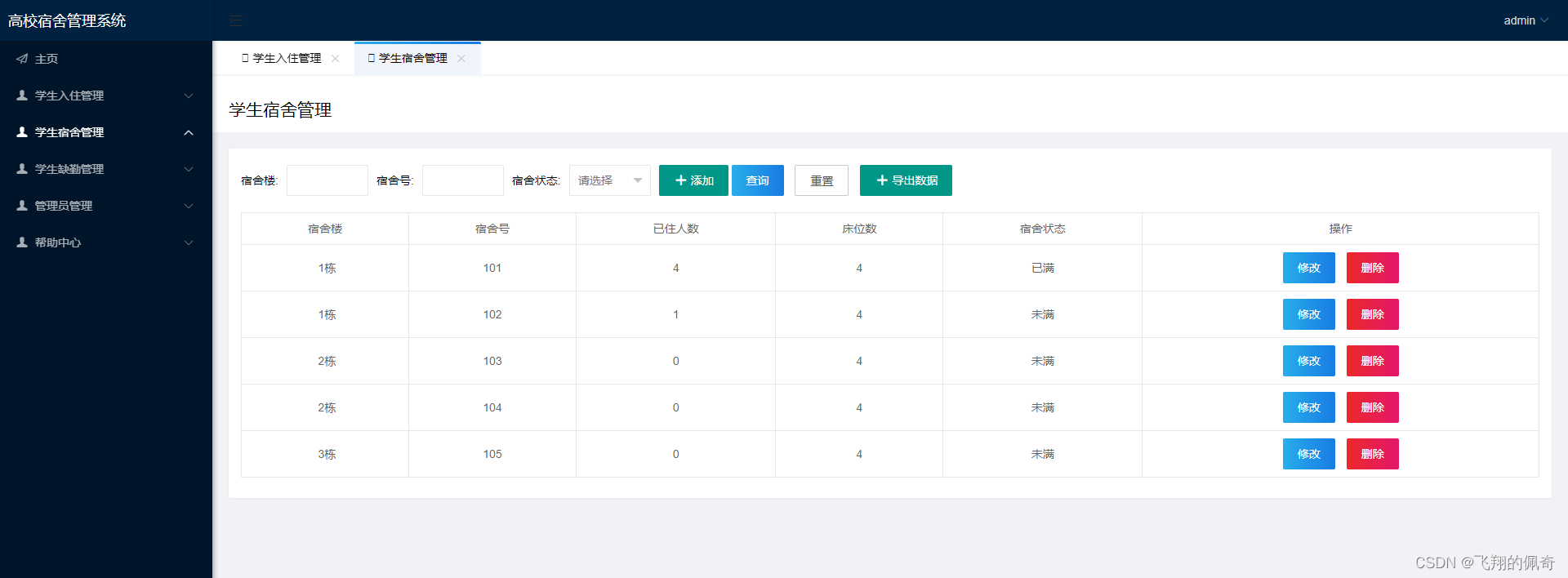1568x578 pixels.
Task: Open 帮助中心 menu item
Action: pos(106,242)
